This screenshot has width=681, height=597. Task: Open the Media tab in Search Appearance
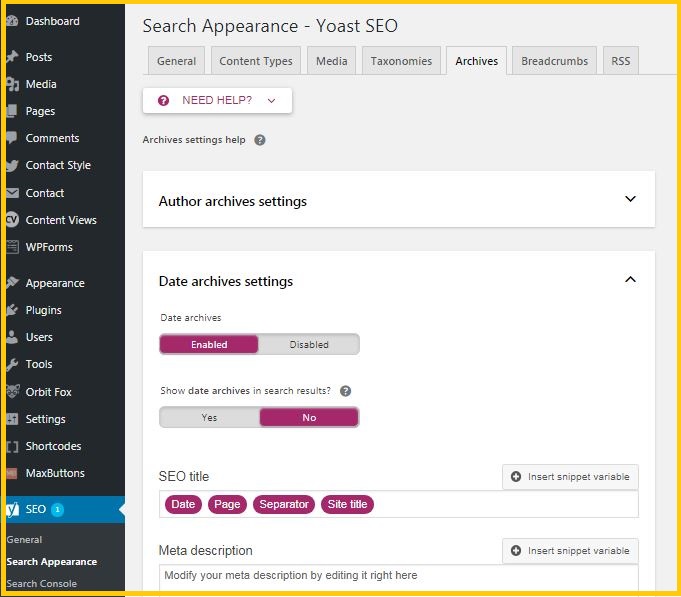click(331, 61)
